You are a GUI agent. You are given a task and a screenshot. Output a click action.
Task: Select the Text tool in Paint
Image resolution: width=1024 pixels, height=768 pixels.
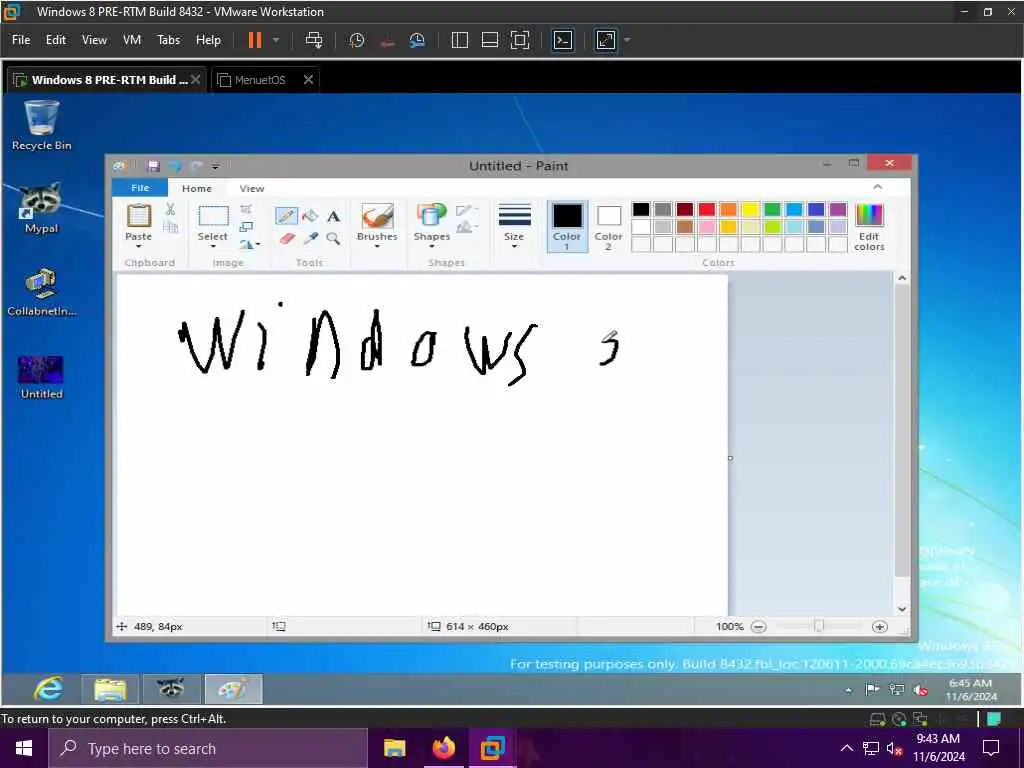(334, 216)
